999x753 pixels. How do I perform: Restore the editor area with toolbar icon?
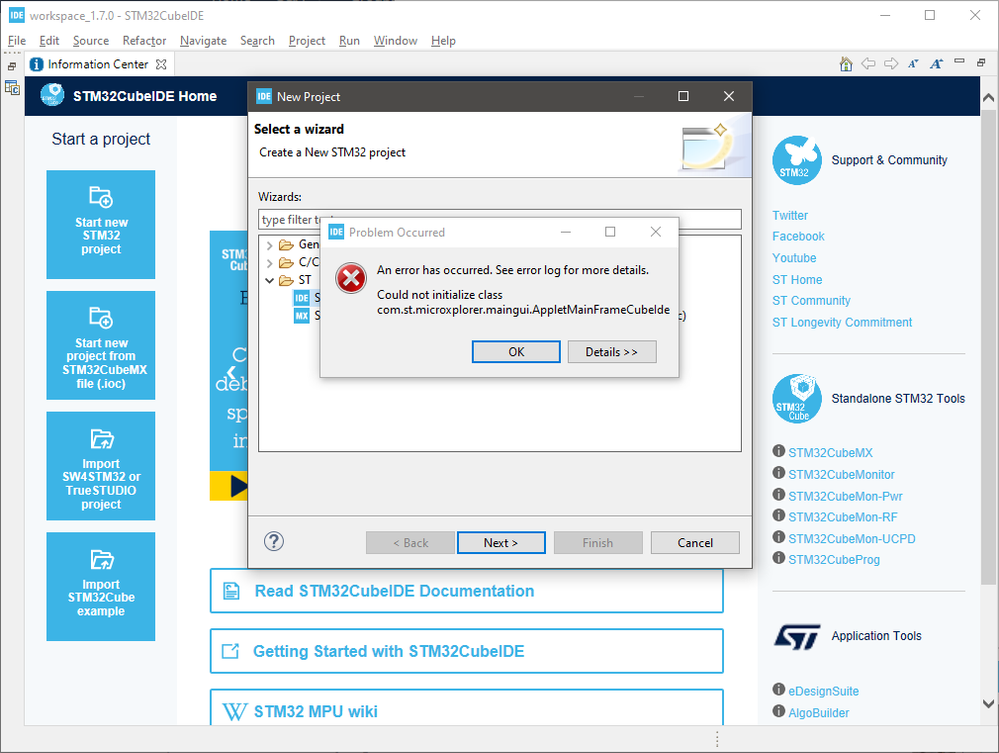coord(981,62)
